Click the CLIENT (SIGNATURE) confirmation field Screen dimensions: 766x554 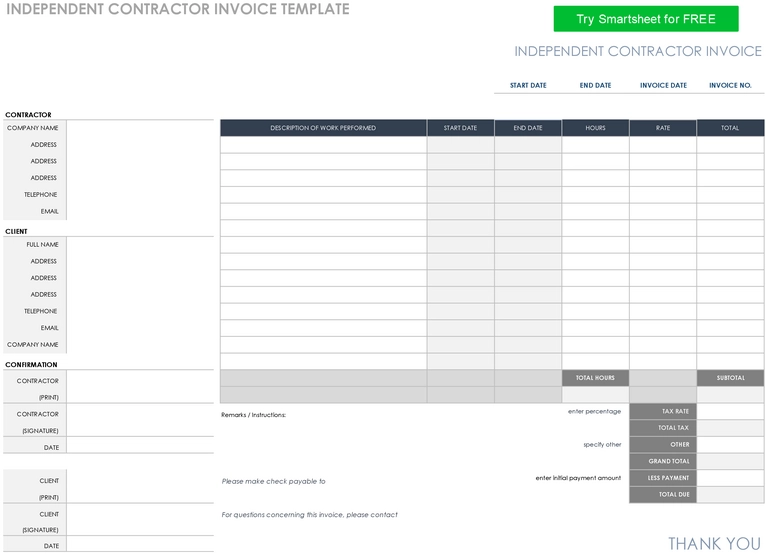(140, 521)
